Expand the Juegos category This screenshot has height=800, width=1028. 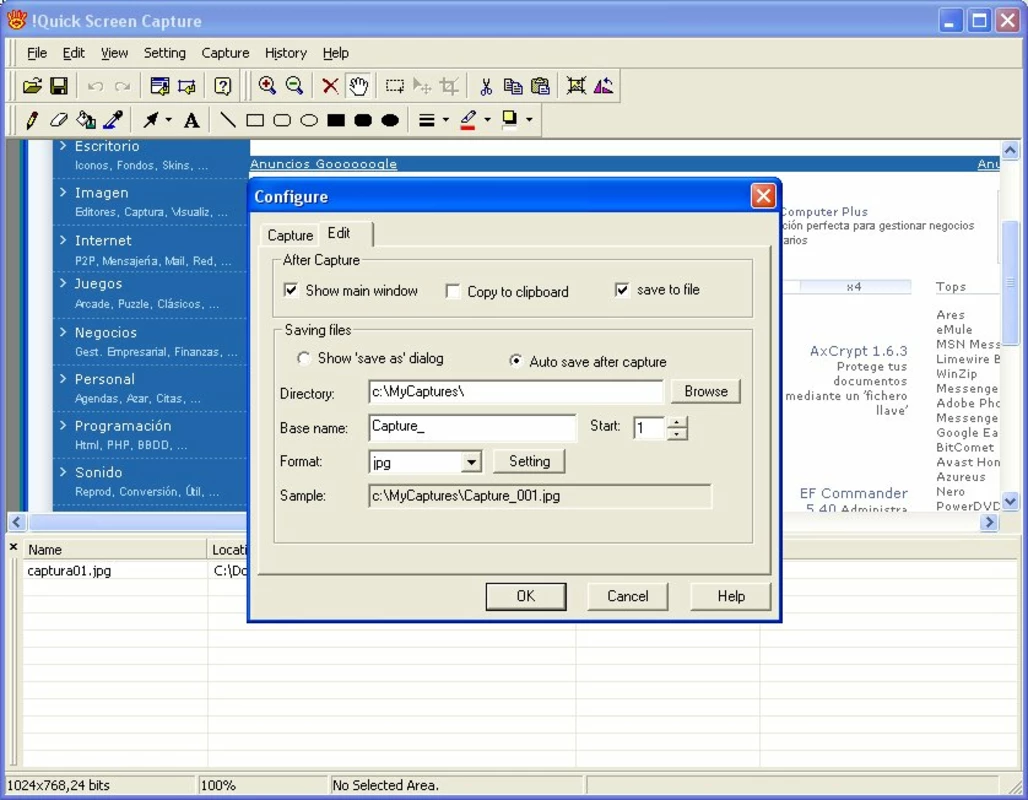tap(63, 283)
